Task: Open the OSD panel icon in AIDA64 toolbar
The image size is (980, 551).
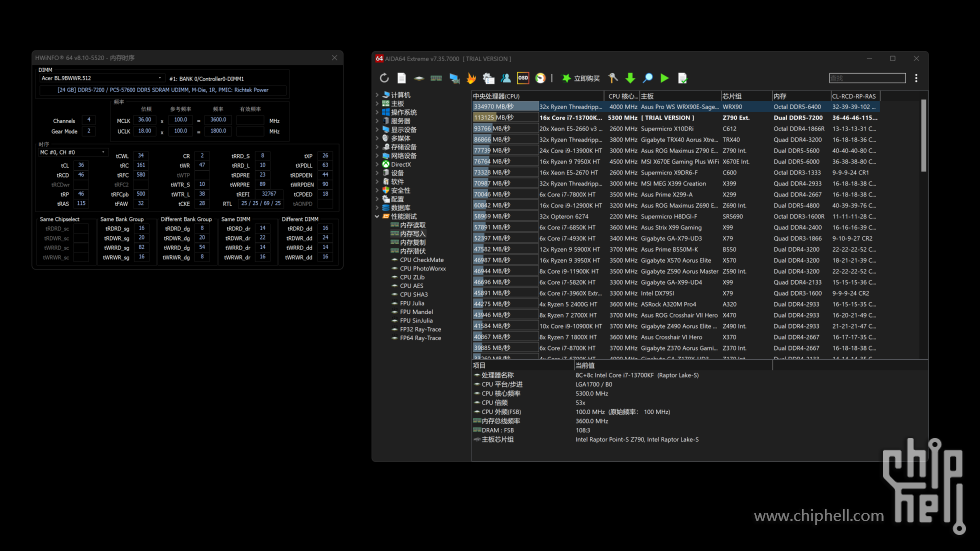Action: click(523, 78)
